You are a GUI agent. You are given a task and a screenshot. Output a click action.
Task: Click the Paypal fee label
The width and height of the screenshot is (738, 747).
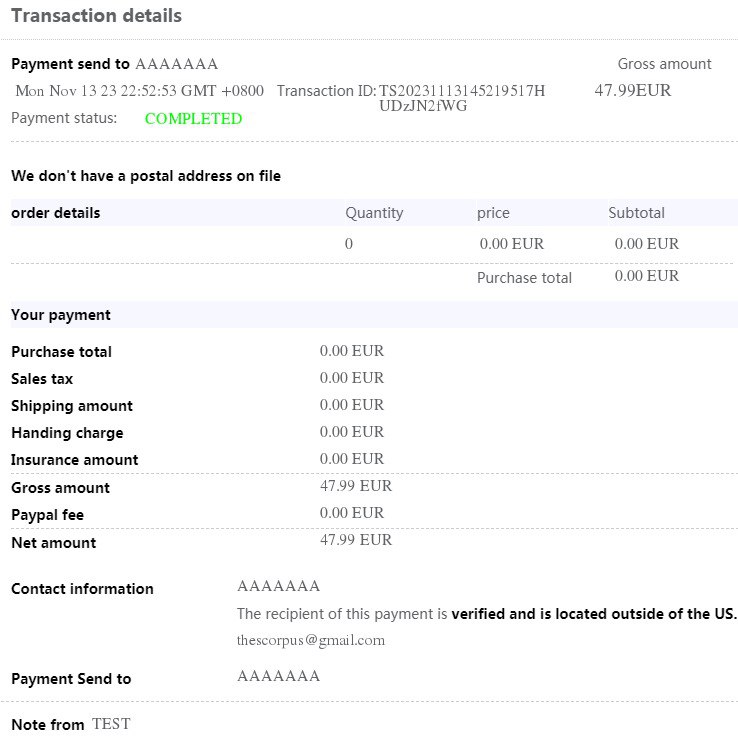coord(47,515)
